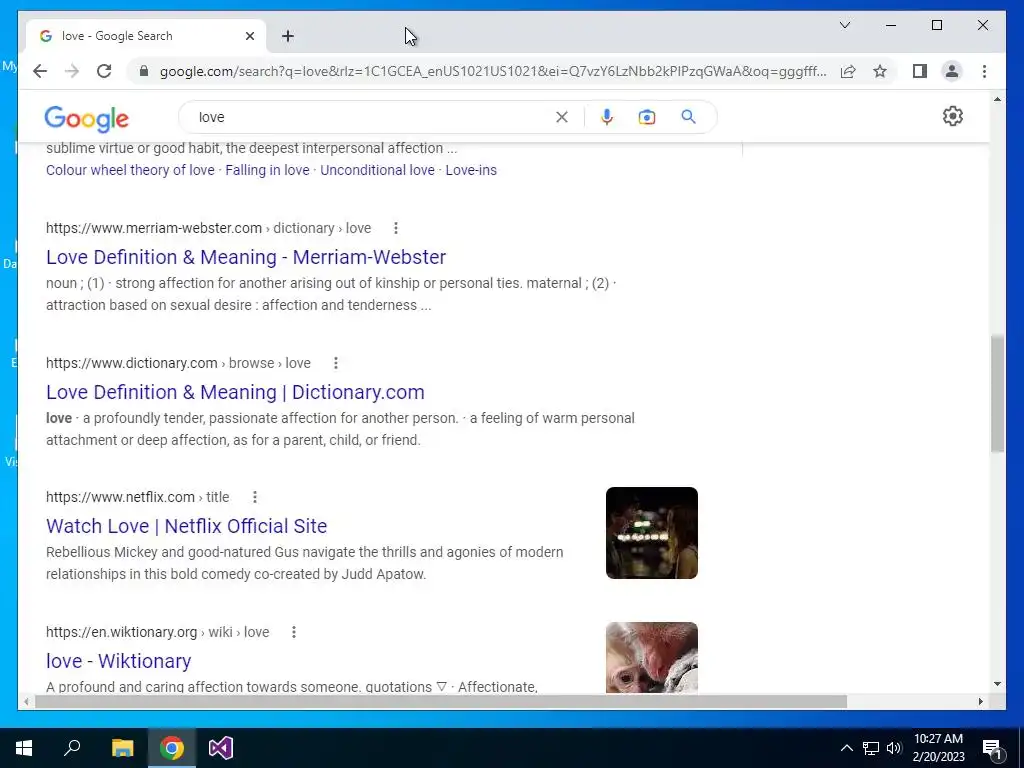Open Windows taskbar search
Screen dimensions: 1024x768
(72, 748)
